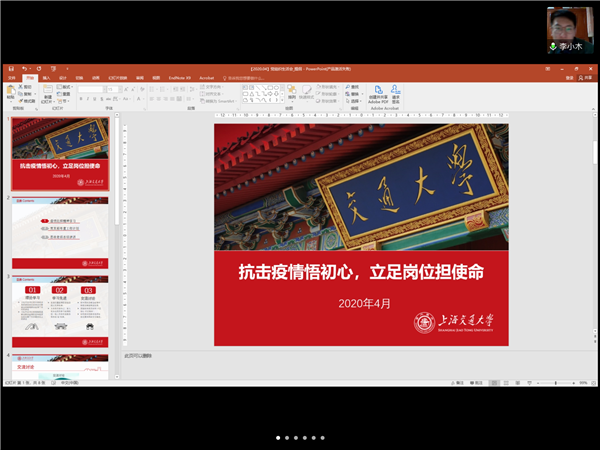Expand the Select (选择) dropdown

tap(355, 101)
